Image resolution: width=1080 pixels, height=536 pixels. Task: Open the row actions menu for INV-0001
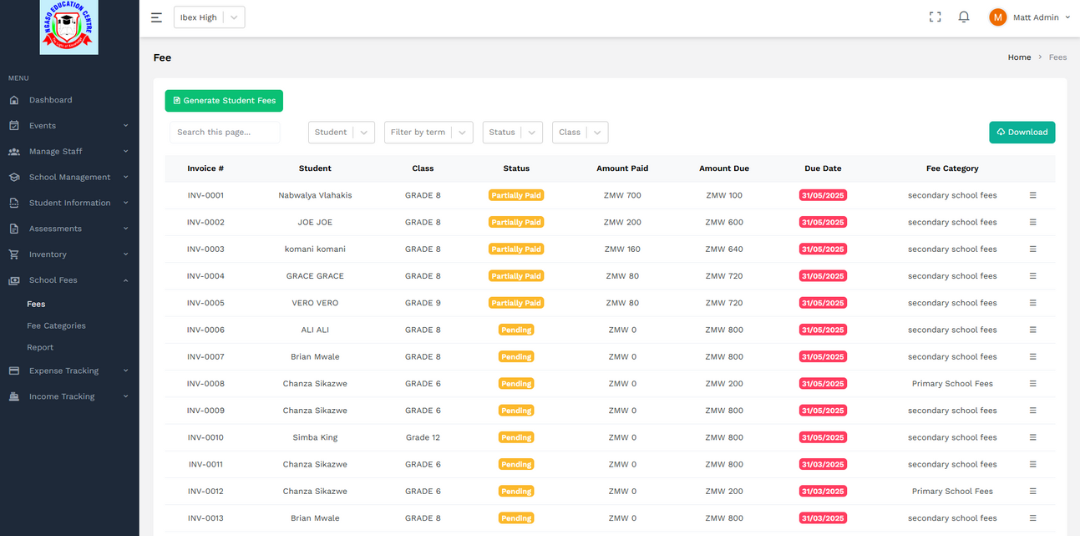[1033, 195]
